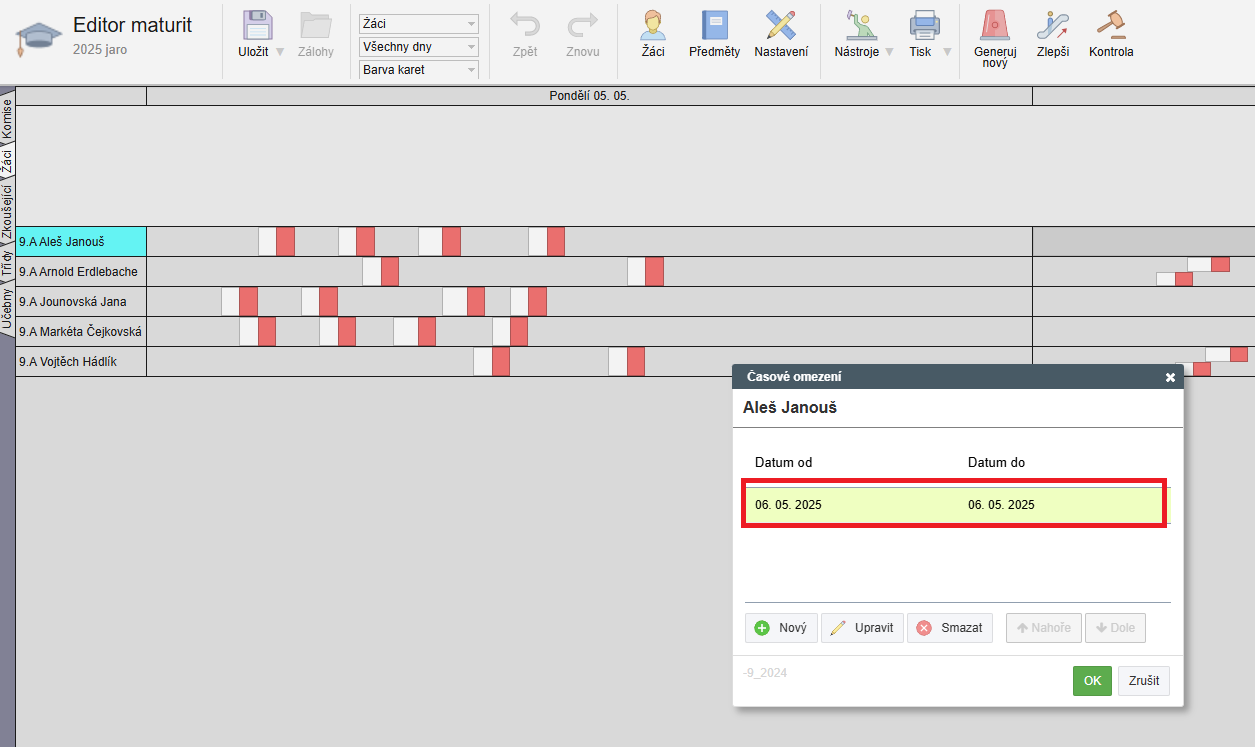The image size is (1255, 747).
Task: Click the Tisk printer icon
Action: [x=922, y=26]
